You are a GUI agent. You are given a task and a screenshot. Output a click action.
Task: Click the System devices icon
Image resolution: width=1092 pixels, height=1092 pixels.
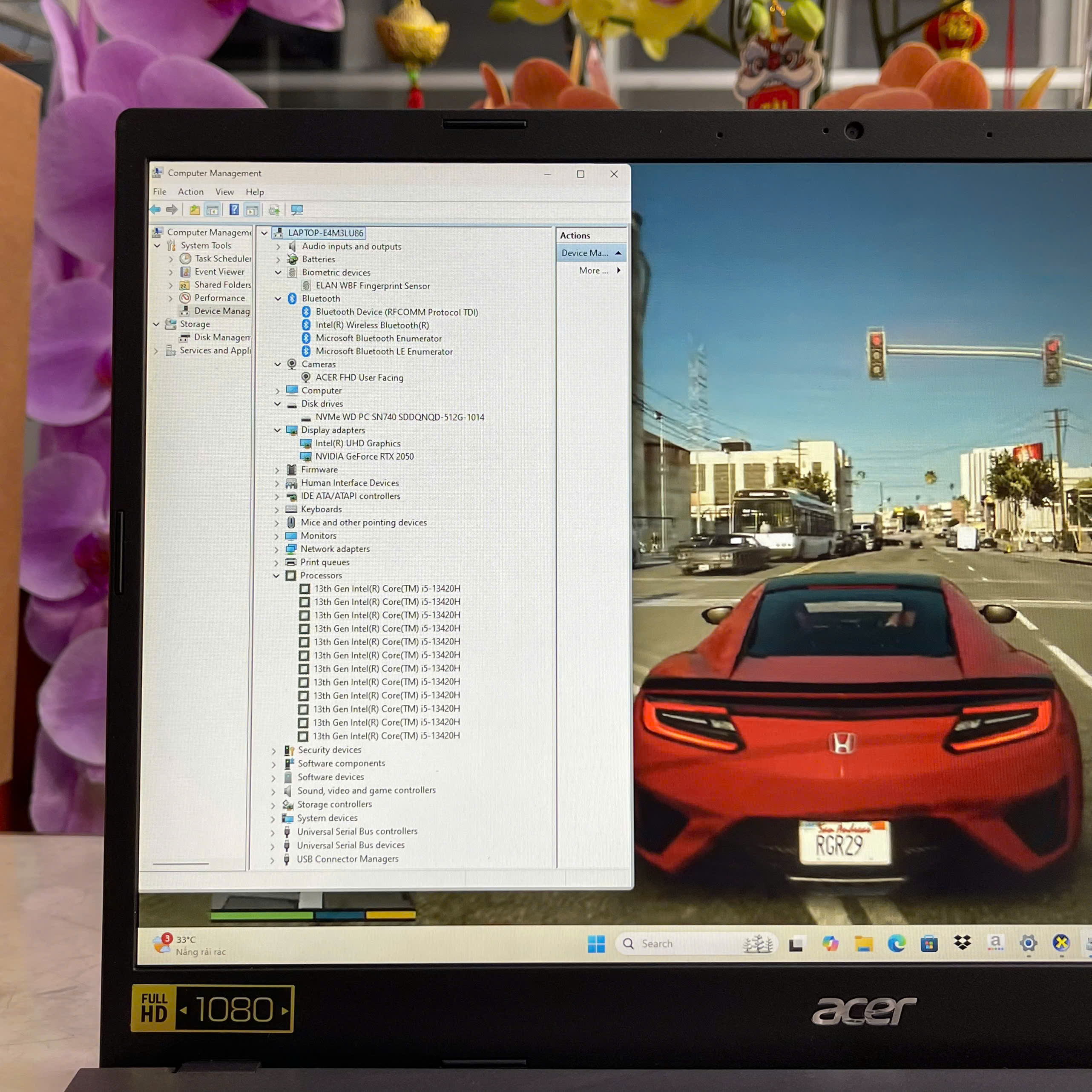click(288, 819)
